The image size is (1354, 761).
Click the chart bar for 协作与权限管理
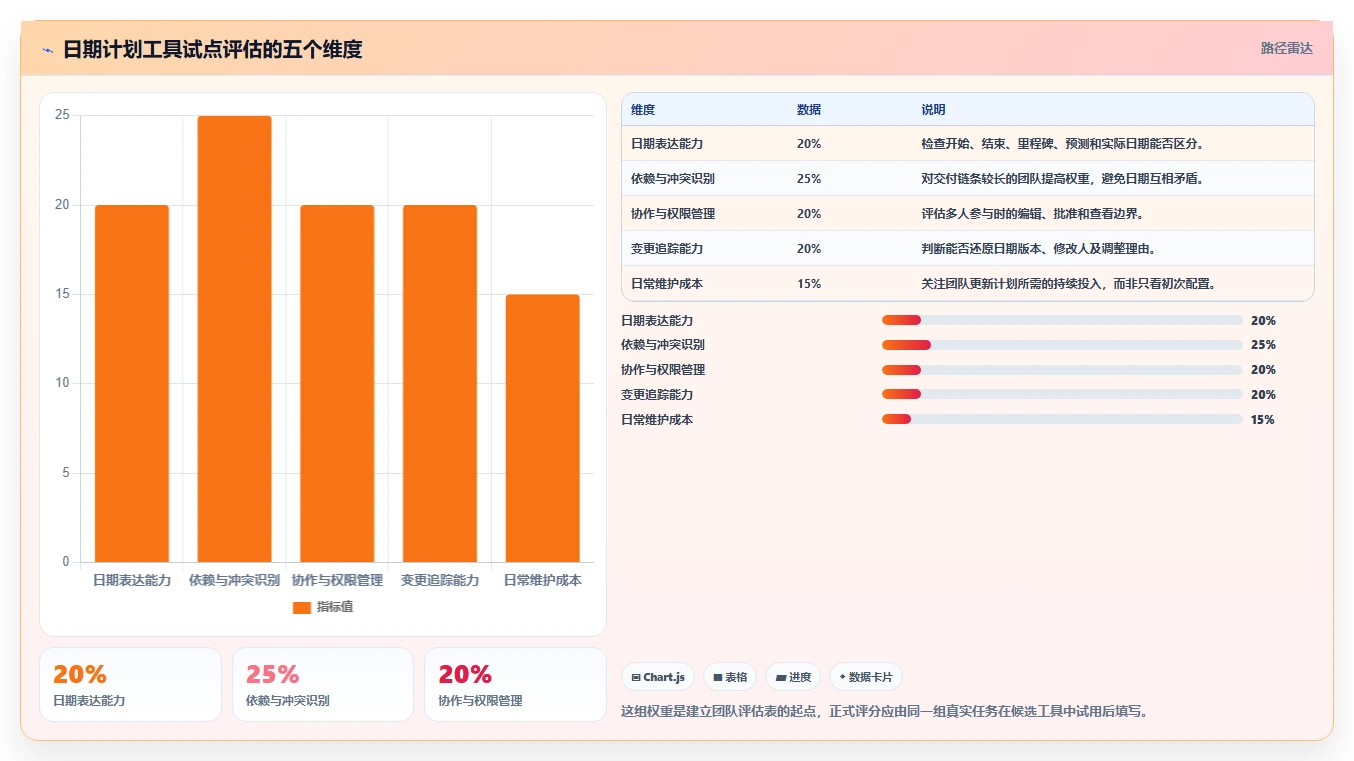click(337, 383)
